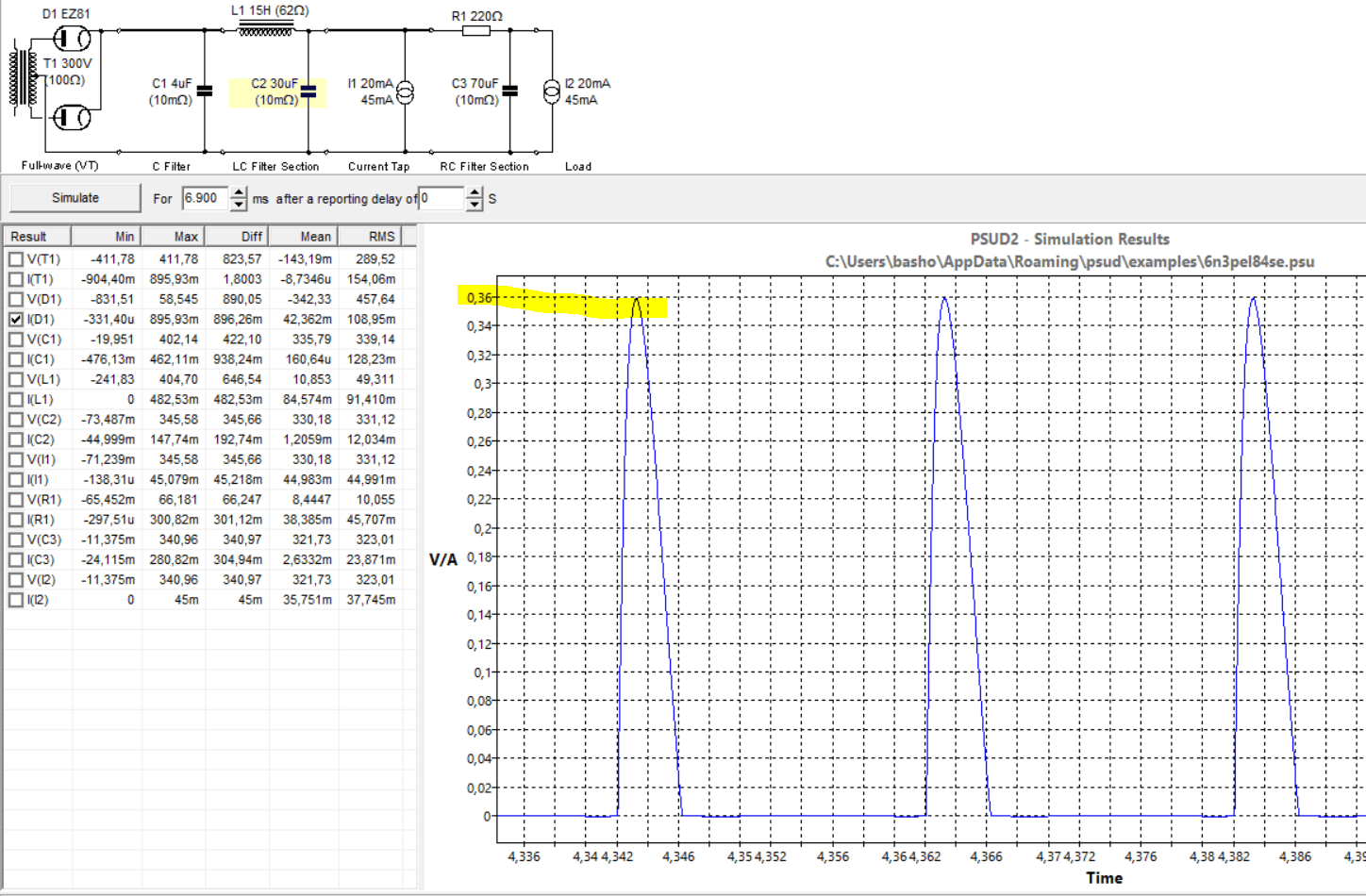
Task: Click the RC Filter Section label
Action: click(x=484, y=166)
